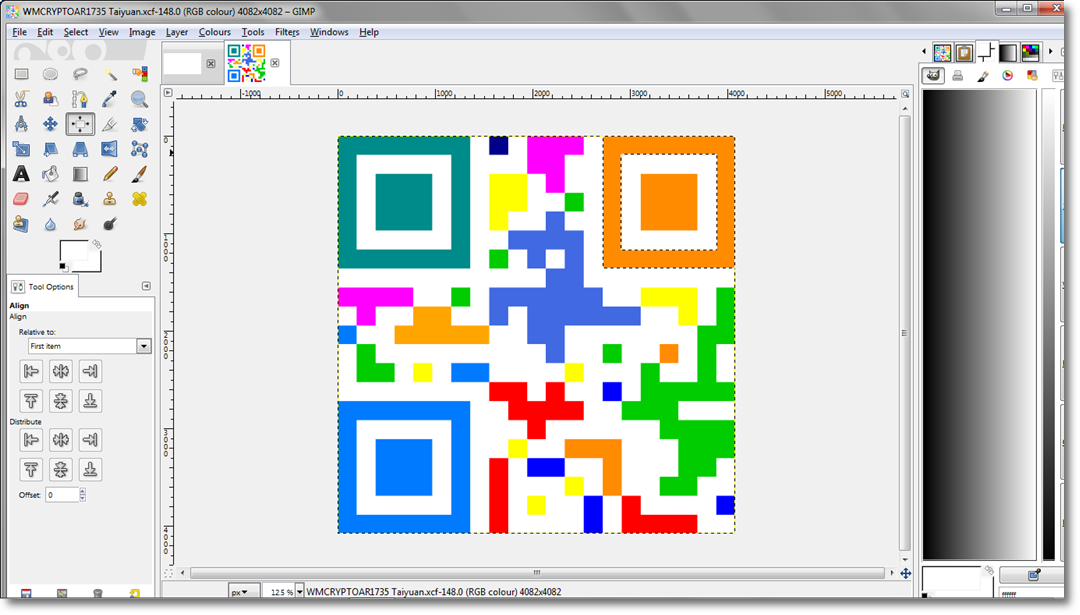
Task: Select the Ink tool
Action: [x=80, y=199]
